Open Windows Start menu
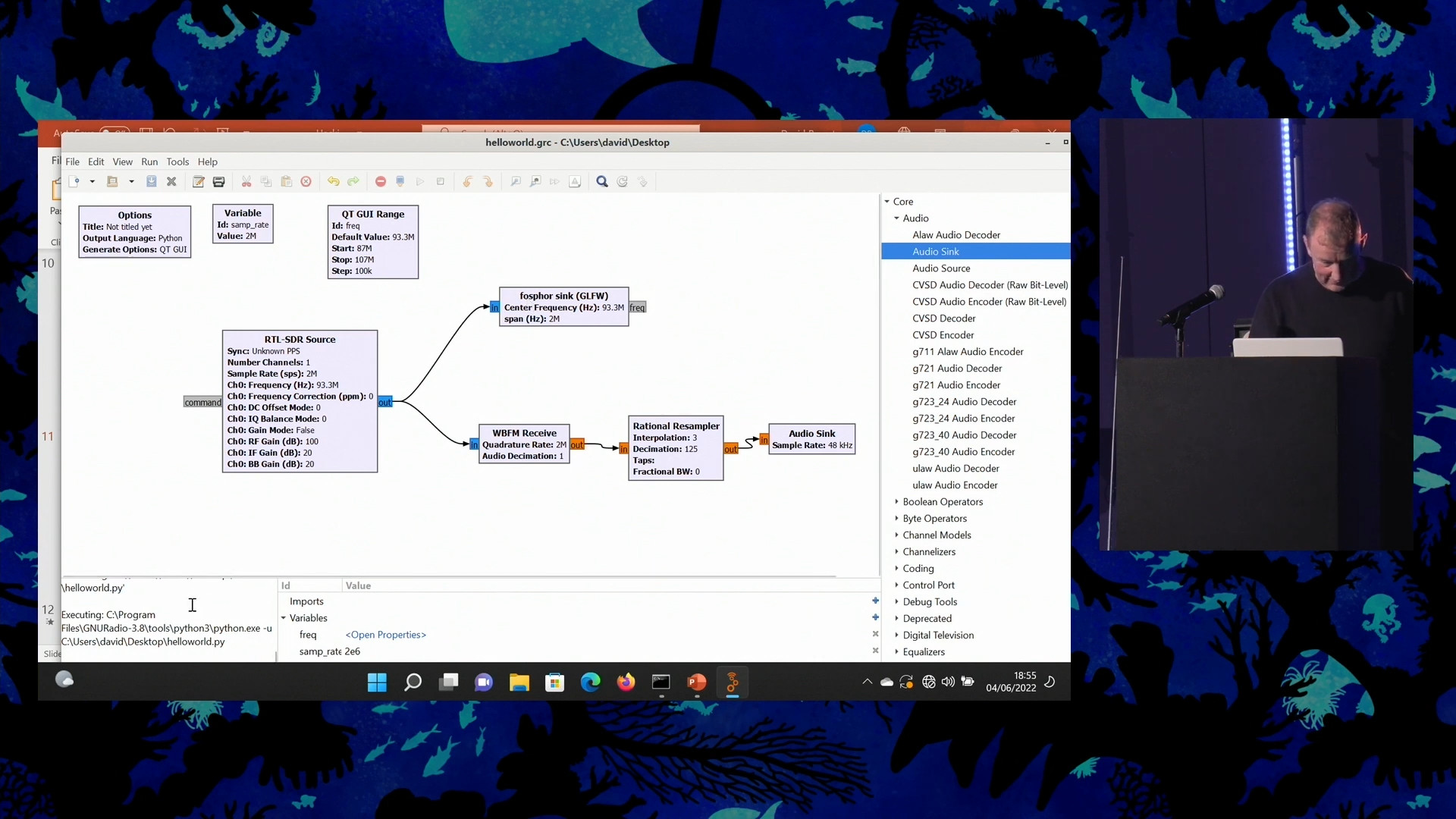 (x=377, y=682)
